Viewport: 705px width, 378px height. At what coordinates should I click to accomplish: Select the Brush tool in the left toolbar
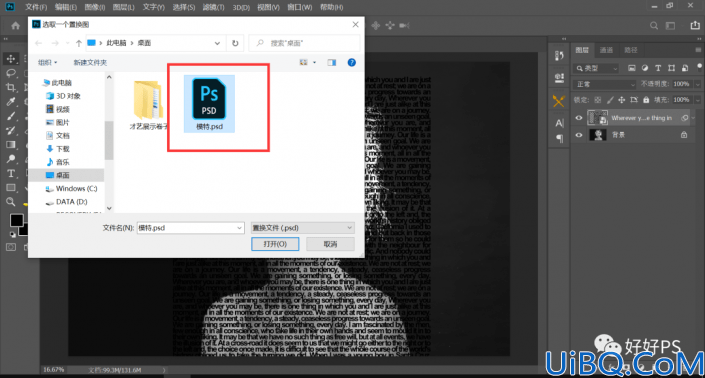pos(11,116)
